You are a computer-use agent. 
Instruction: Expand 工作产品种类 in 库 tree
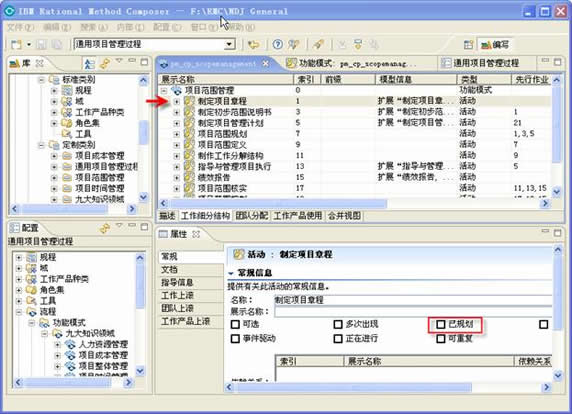pos(54,112)
